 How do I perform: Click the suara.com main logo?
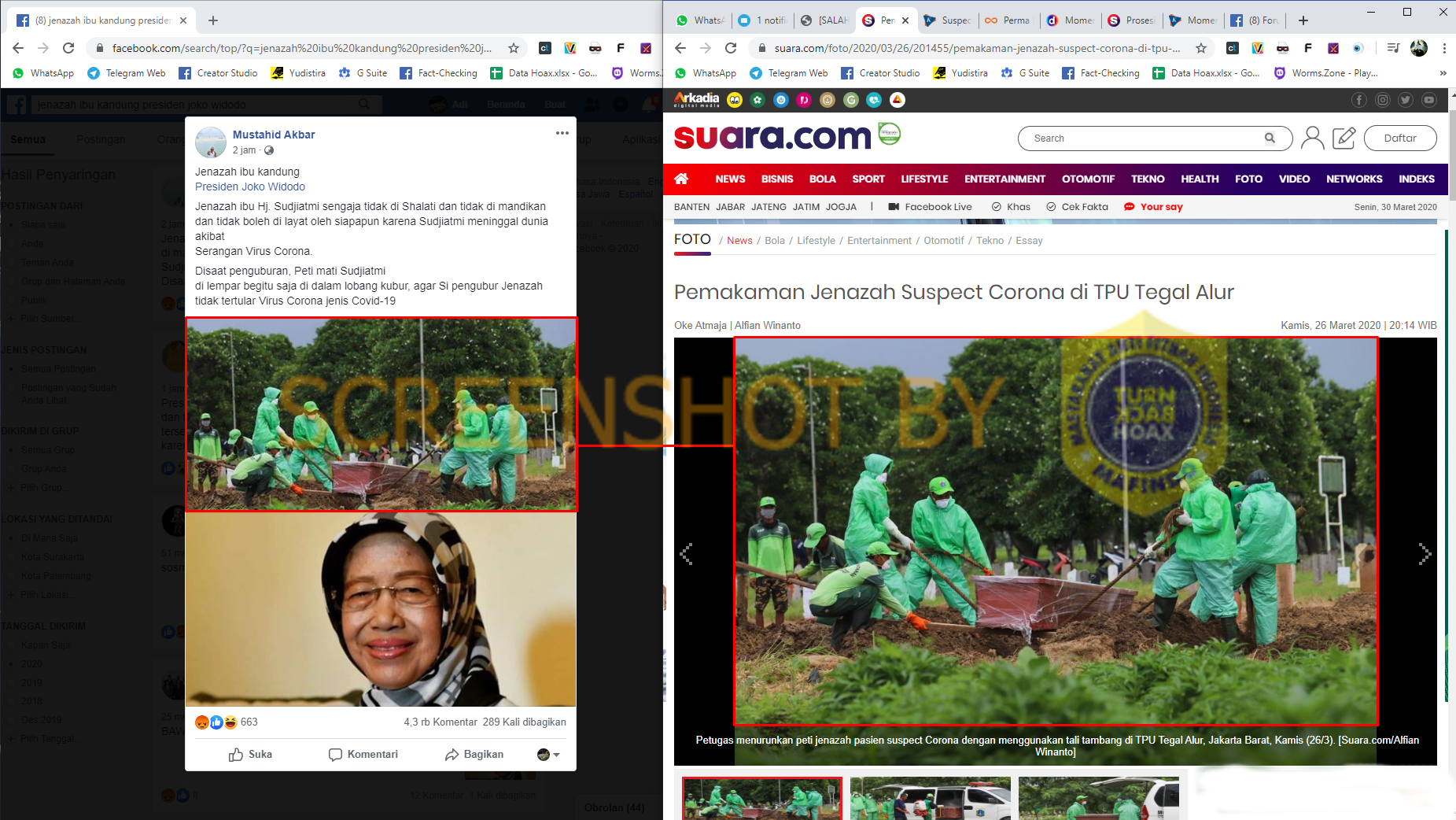[772, 137]
